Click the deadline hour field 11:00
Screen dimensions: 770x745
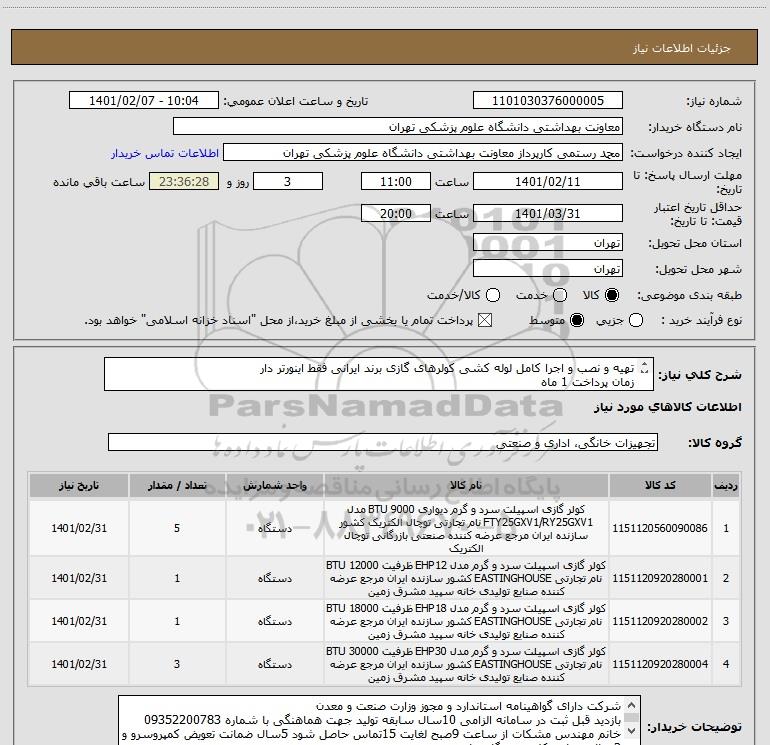(x=396, y=181)
